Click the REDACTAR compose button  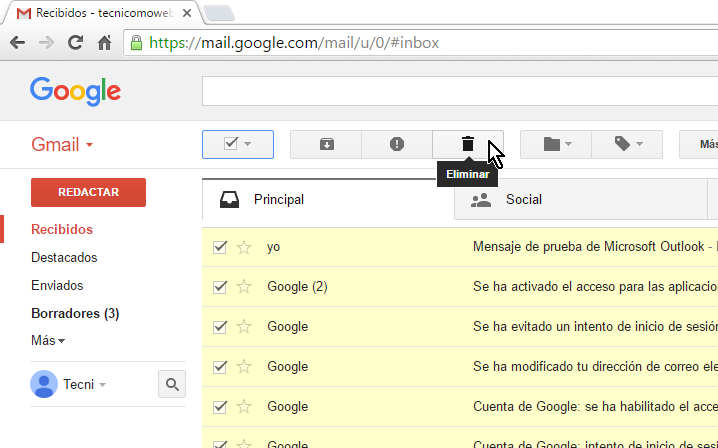(x=88, y=192)
